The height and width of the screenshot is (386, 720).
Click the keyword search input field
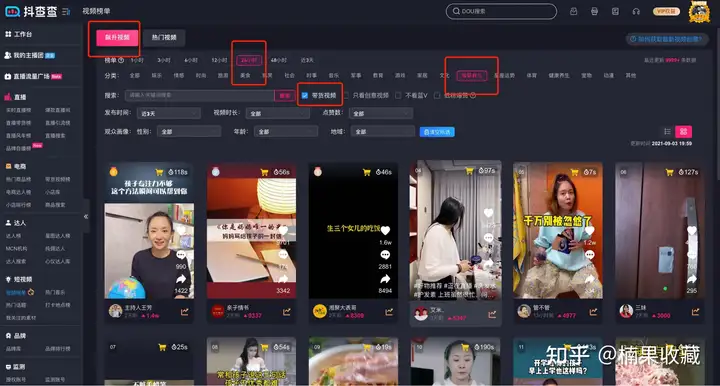(x=200, y=95)
